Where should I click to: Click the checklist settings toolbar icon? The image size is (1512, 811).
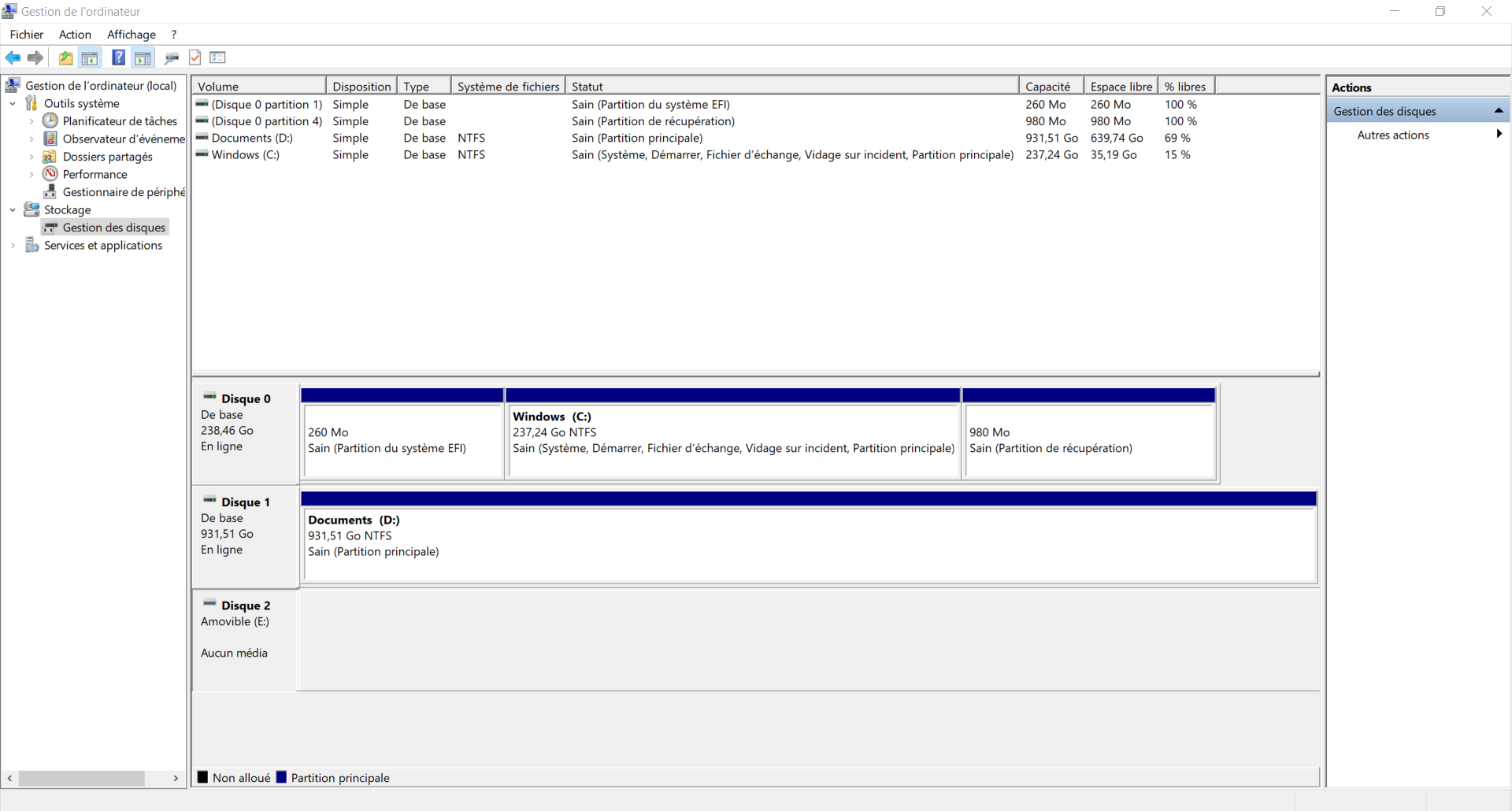[x=218, y=57]
